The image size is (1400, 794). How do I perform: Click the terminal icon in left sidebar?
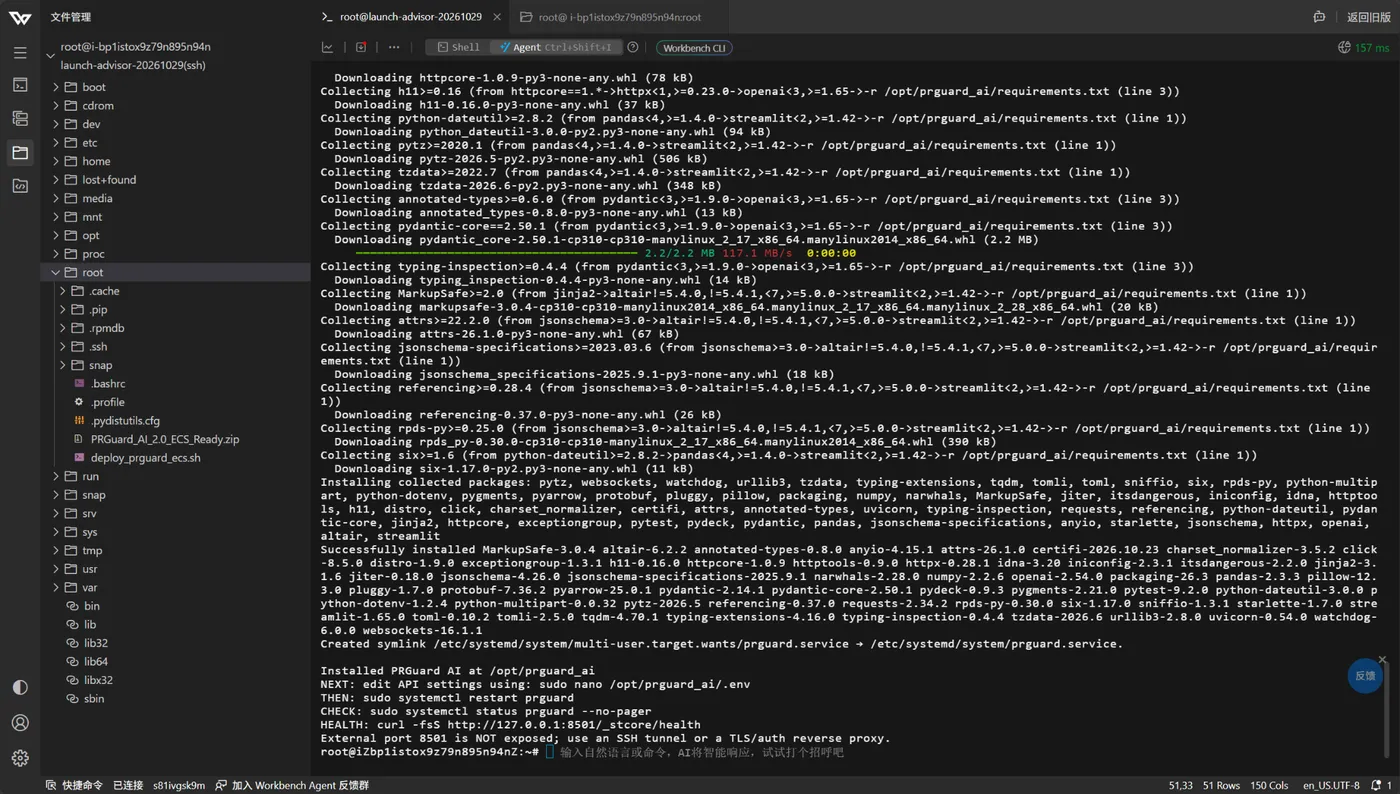[x=20, y=85]
